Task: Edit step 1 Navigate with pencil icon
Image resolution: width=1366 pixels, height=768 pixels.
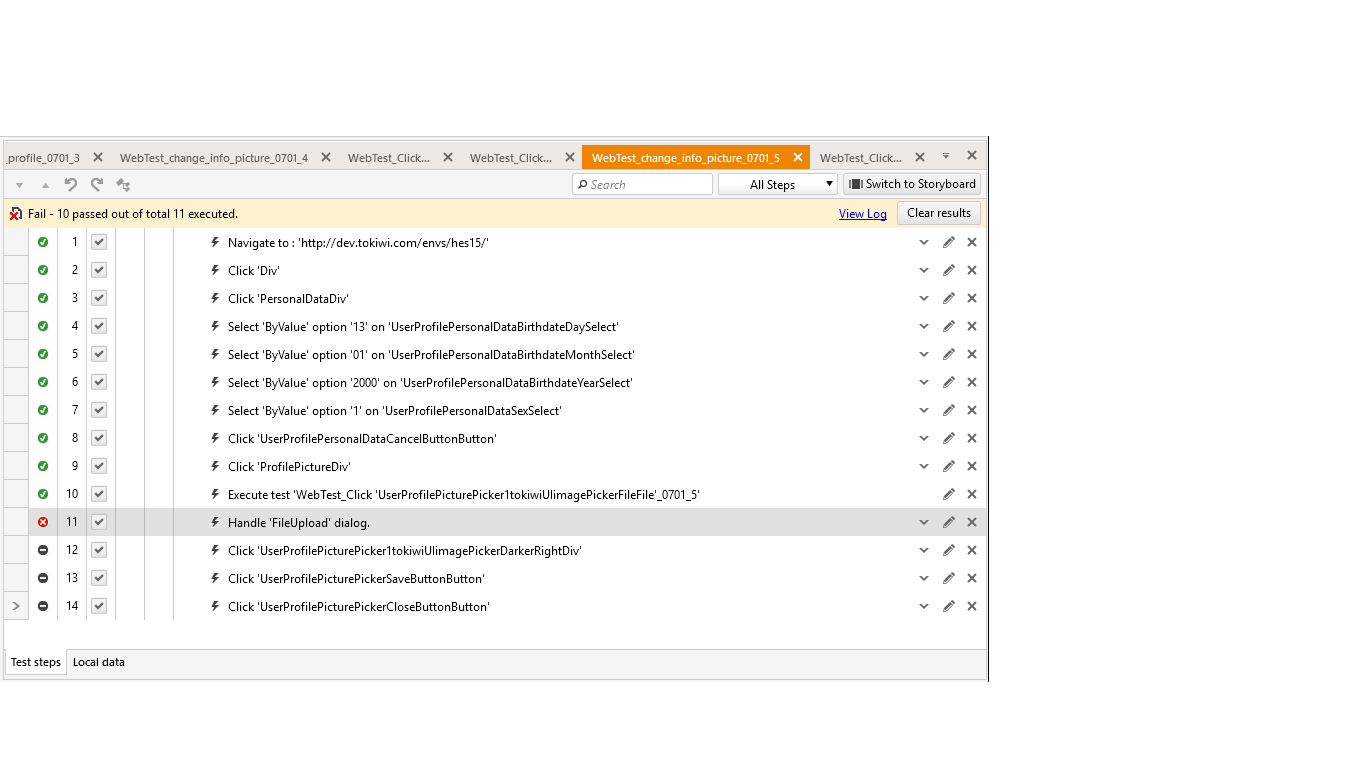Action: click(x=948, y=242)
